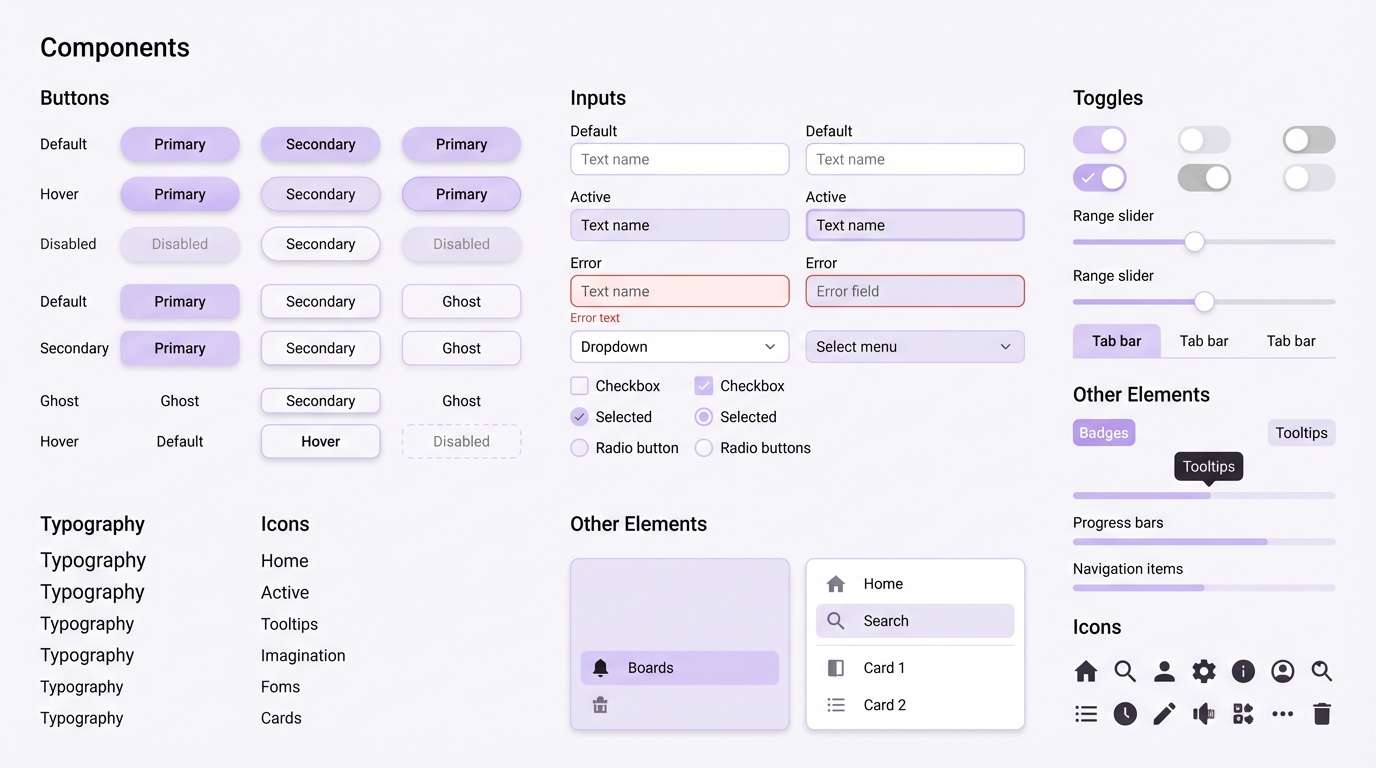Click the trash delete icon

(x=1322, y=713)
